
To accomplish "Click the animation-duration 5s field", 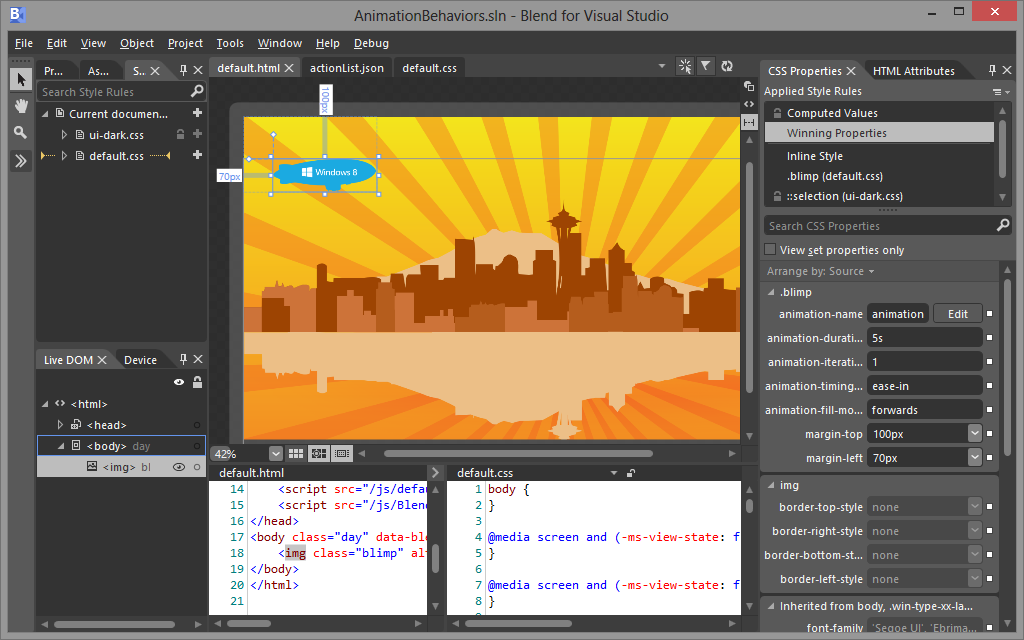I will click(x=924, y=338).
